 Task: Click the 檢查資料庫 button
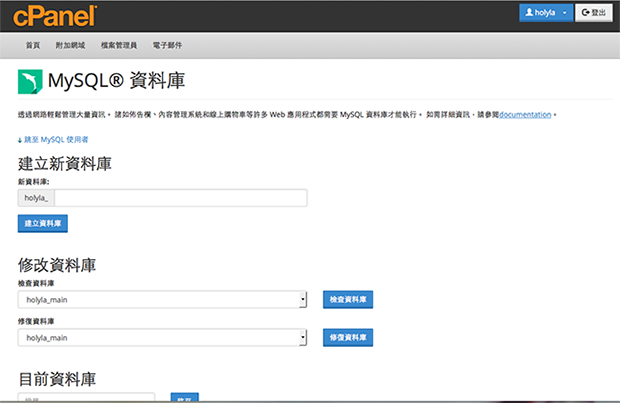(x=348, y=299)
